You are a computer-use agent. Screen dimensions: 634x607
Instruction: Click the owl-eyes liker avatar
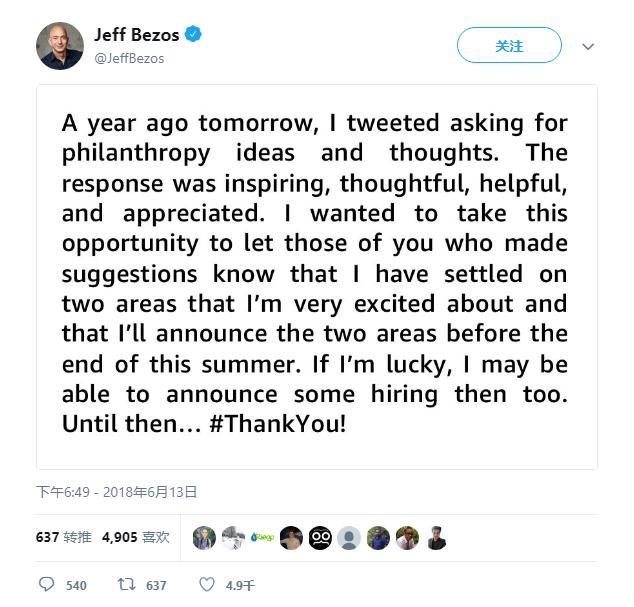pos(320,538)
